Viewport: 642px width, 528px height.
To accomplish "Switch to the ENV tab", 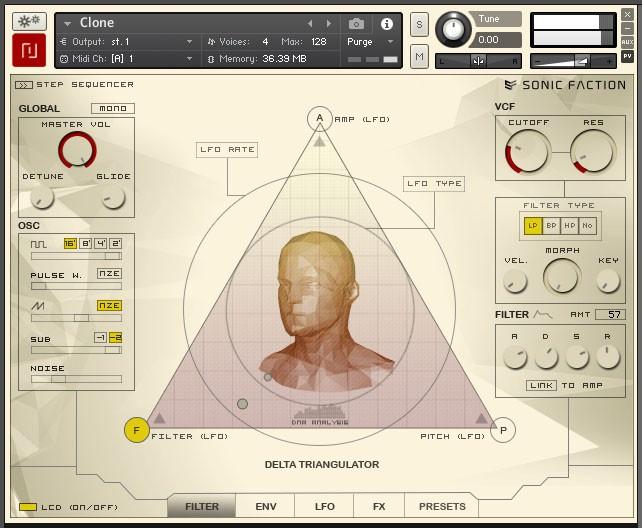I will 266,507.
